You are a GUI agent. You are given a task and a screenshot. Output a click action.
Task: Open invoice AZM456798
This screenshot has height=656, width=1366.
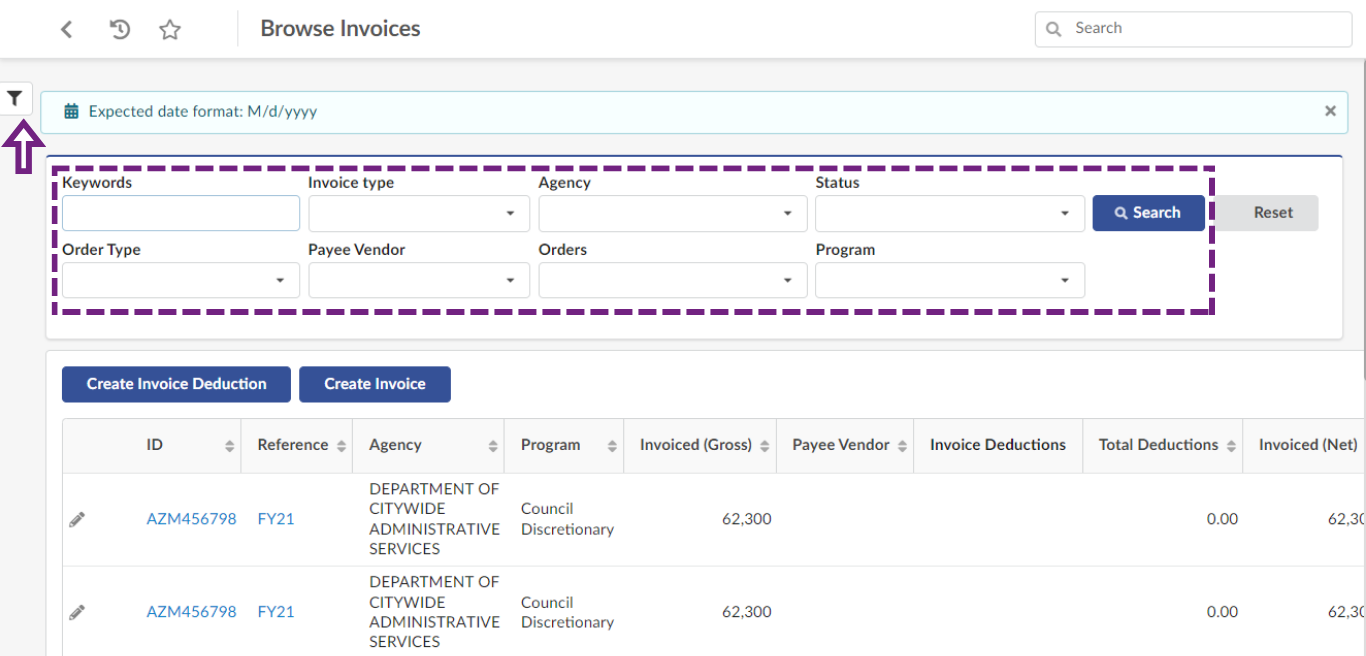(x=191, y=518)
